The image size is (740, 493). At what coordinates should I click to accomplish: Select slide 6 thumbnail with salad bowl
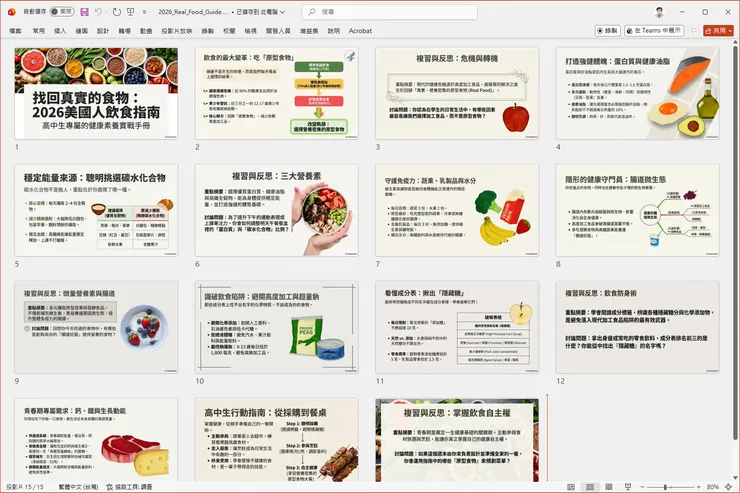coord(277,210)
